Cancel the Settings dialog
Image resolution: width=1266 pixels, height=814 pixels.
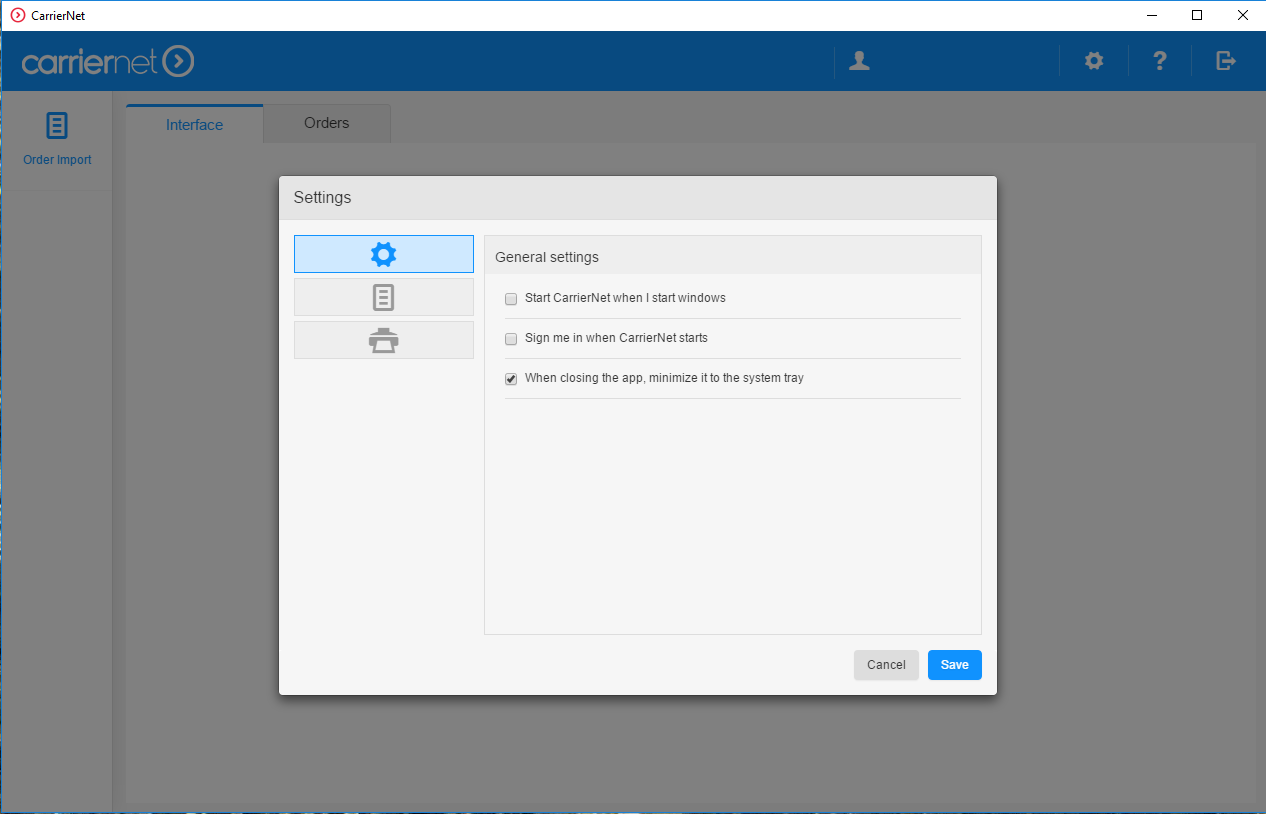pyautogui.click(x=886, y=665)
